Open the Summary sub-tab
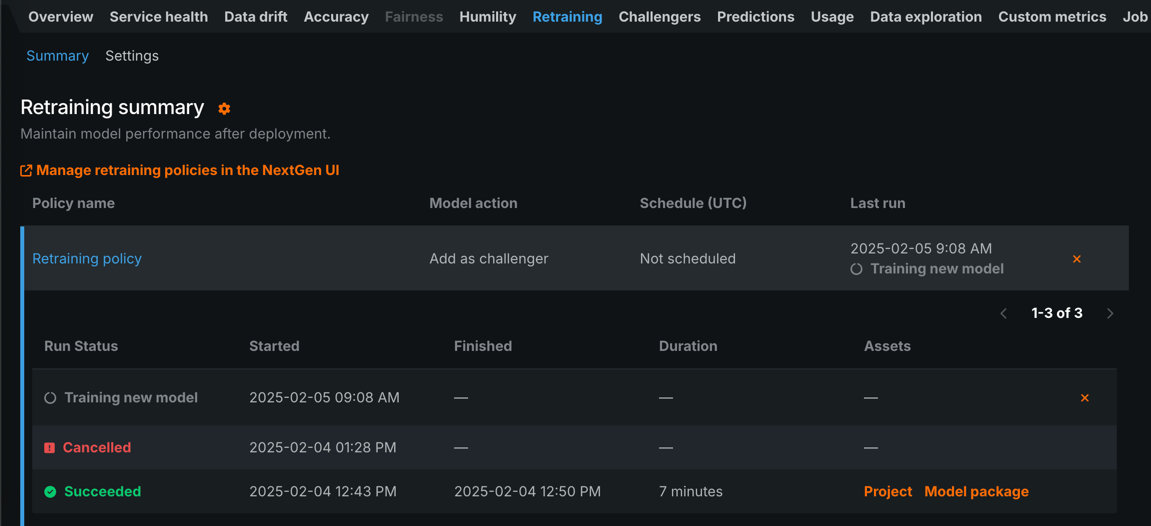Image resolution: width=1151 pixels, height=526 pixels. point(57,56)
